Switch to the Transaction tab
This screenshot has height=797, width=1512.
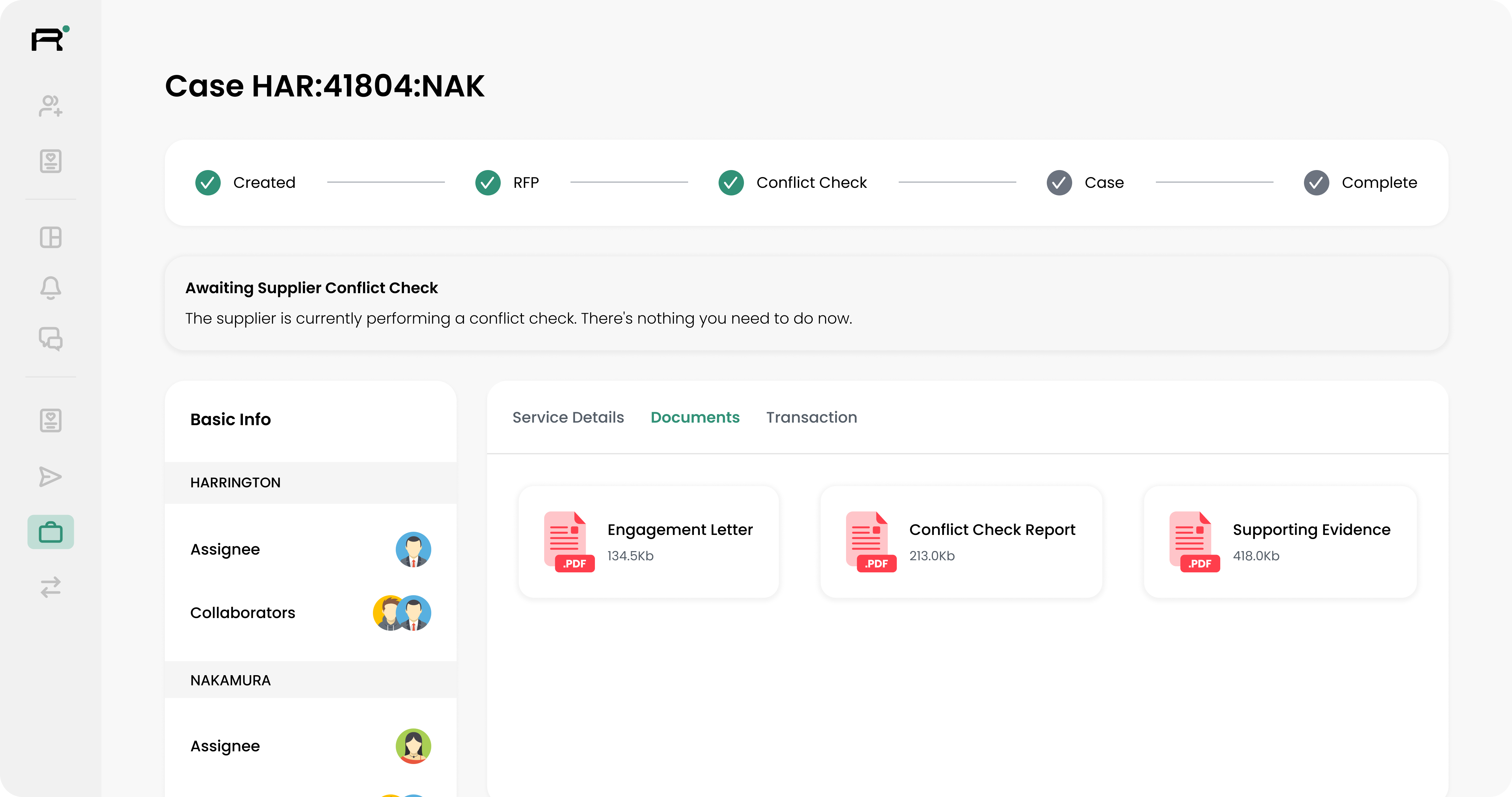coord(811,418)
